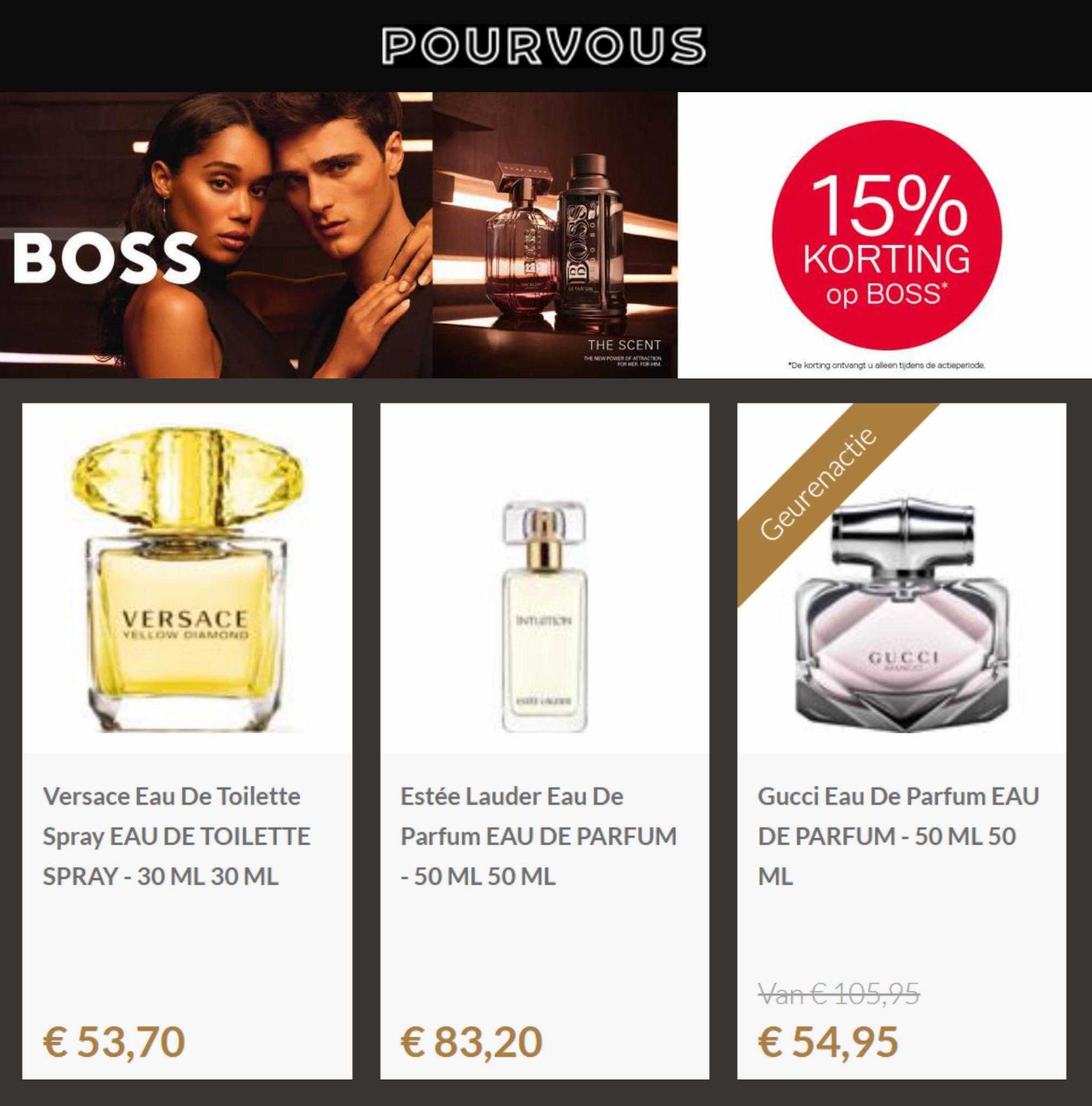Image resolution: width=1092 pixels, height=1106 pixels.
Task: Select the BOSS The Scent bottles image
Action: [555, 235]
